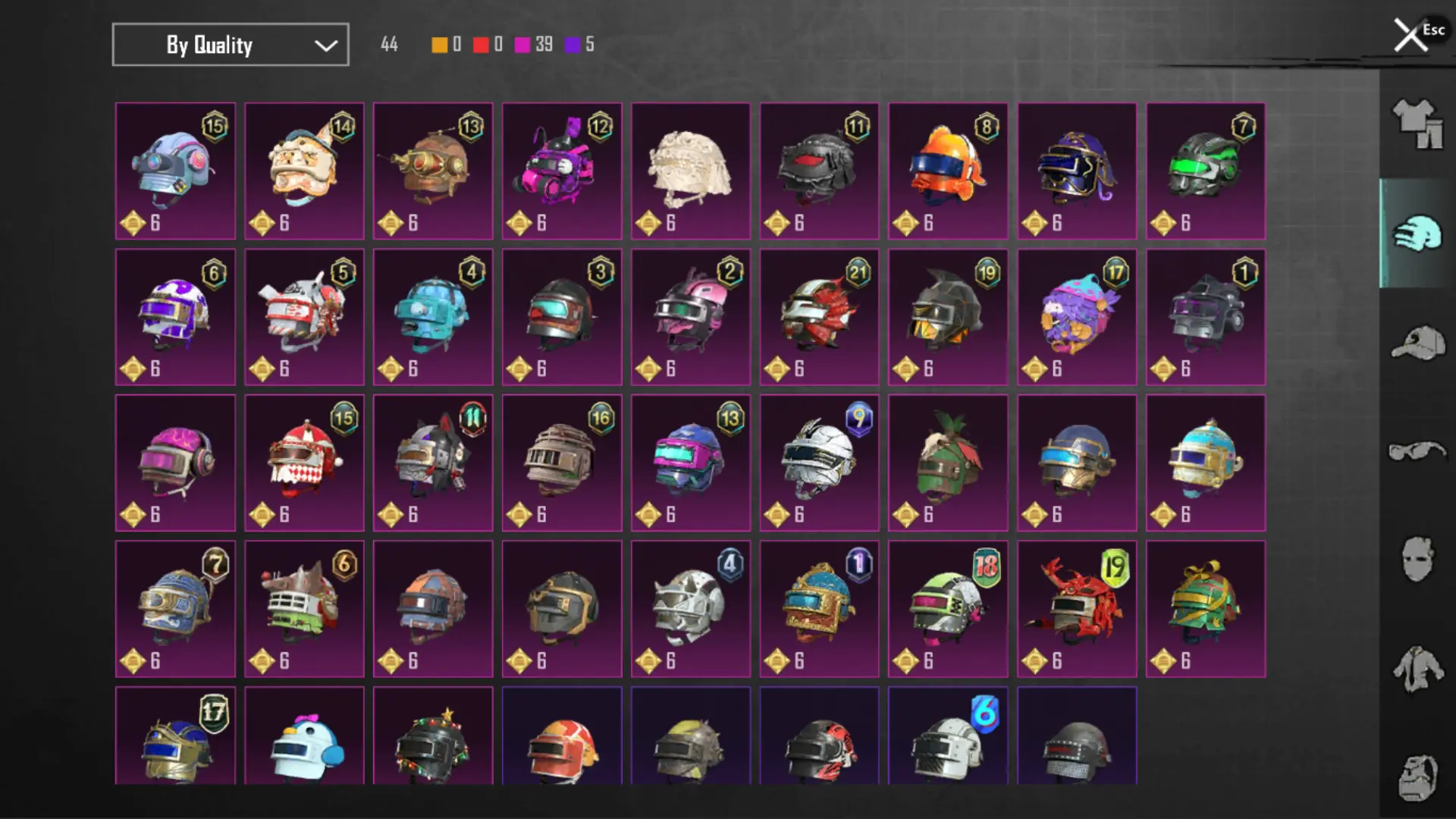
Task: Open the sunglasses eyewear category
Action: point(1417,451)
